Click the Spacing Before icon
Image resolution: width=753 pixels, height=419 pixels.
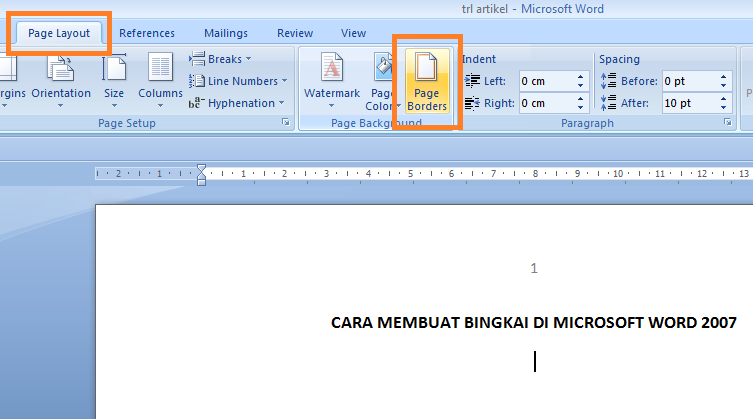tap(608, 81)
